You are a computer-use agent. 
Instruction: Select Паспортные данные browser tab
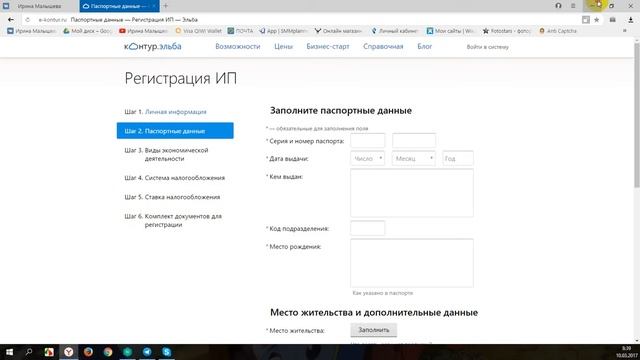tap(119, 6)
